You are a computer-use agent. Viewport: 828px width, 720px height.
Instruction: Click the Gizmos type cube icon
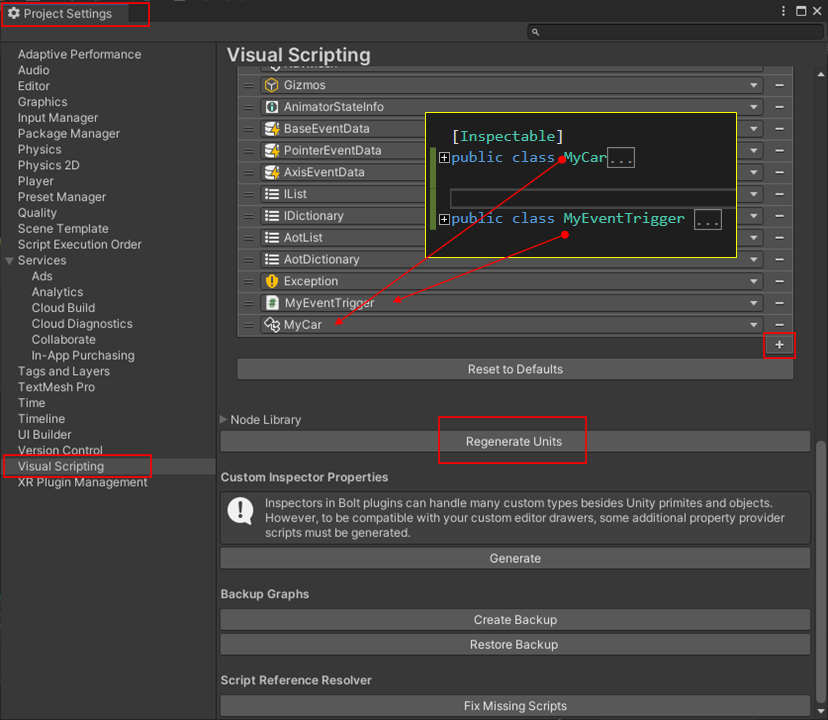point(271,85)
